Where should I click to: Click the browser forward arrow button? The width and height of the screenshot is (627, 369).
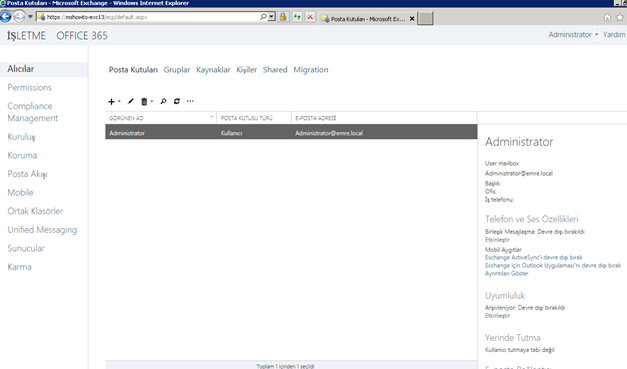pyautogui.click(x=19, y=17)
